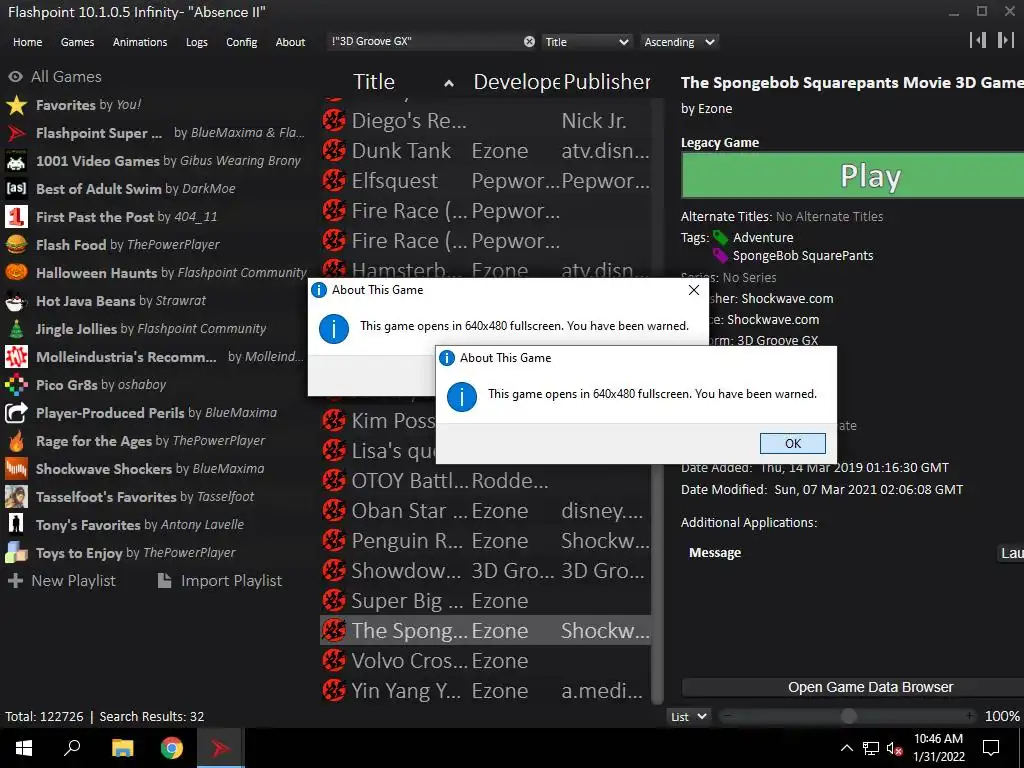The image size is (1024, 768).
Task: Click New Playlist
Action: 61,581
